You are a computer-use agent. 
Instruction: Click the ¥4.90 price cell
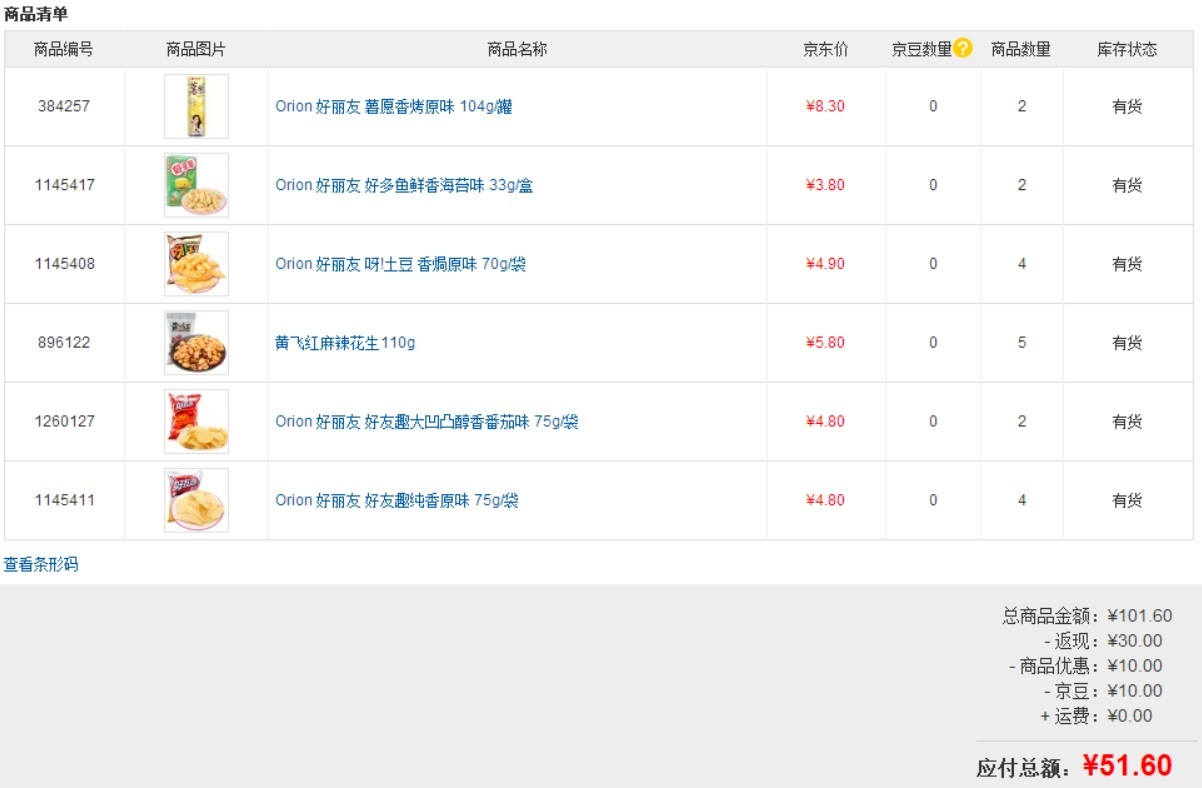coord(826,264)
